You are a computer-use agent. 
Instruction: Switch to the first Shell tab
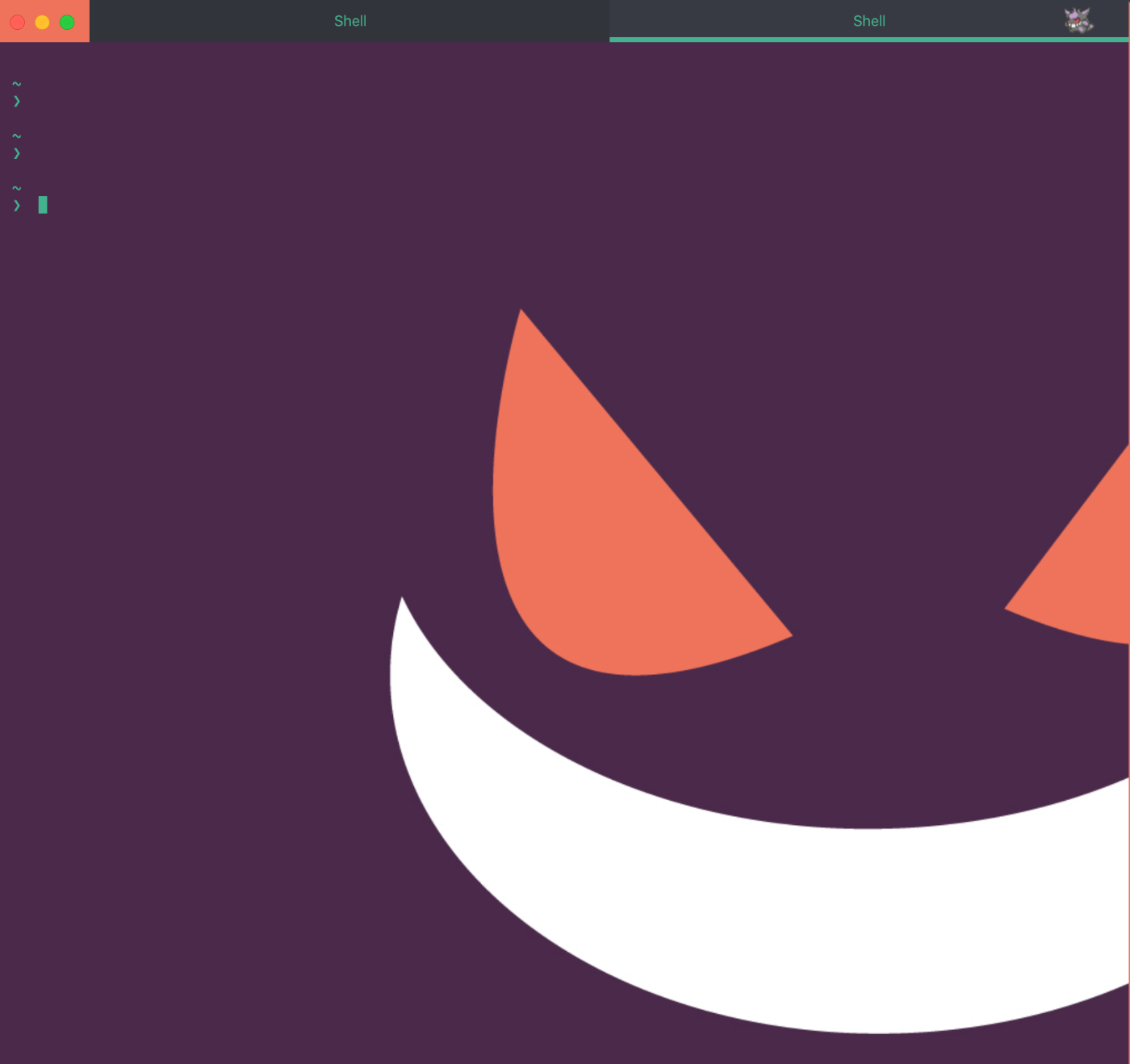coord(349,21)
